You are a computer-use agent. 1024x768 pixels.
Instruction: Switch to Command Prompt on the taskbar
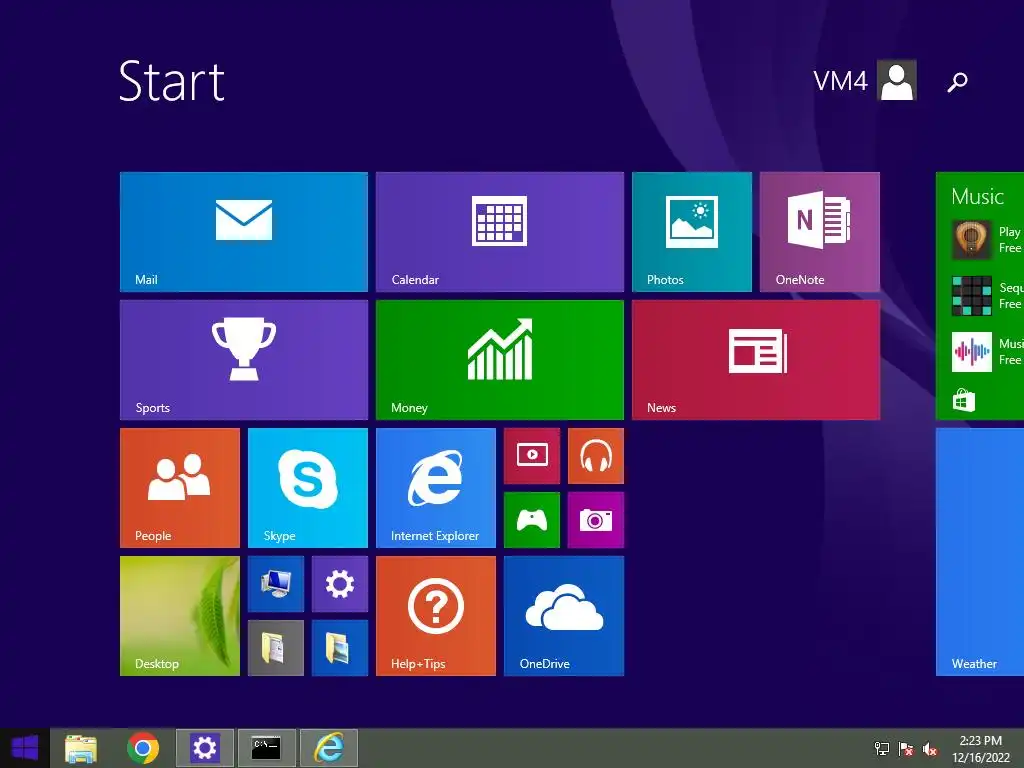[266, 748]
